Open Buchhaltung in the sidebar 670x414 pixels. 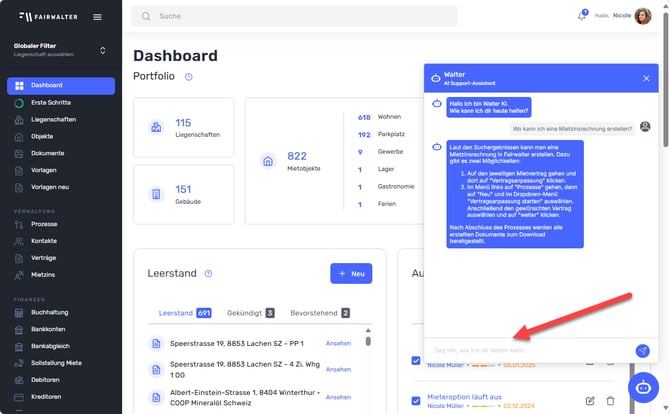[x=50, y=313]
